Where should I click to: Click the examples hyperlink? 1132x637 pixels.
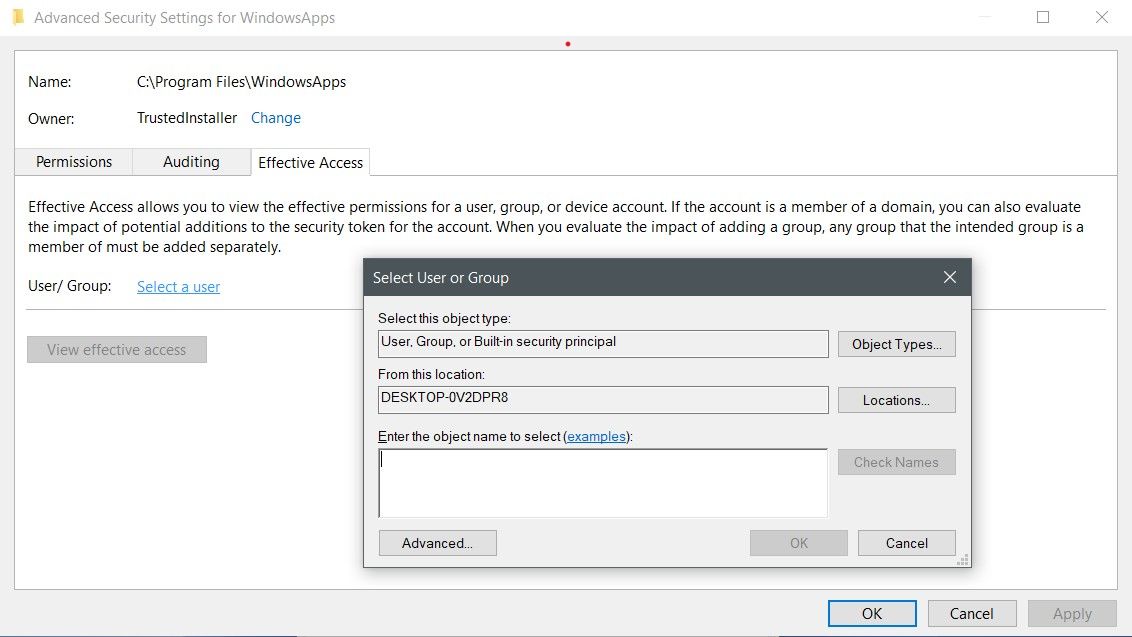coord(596,436)
